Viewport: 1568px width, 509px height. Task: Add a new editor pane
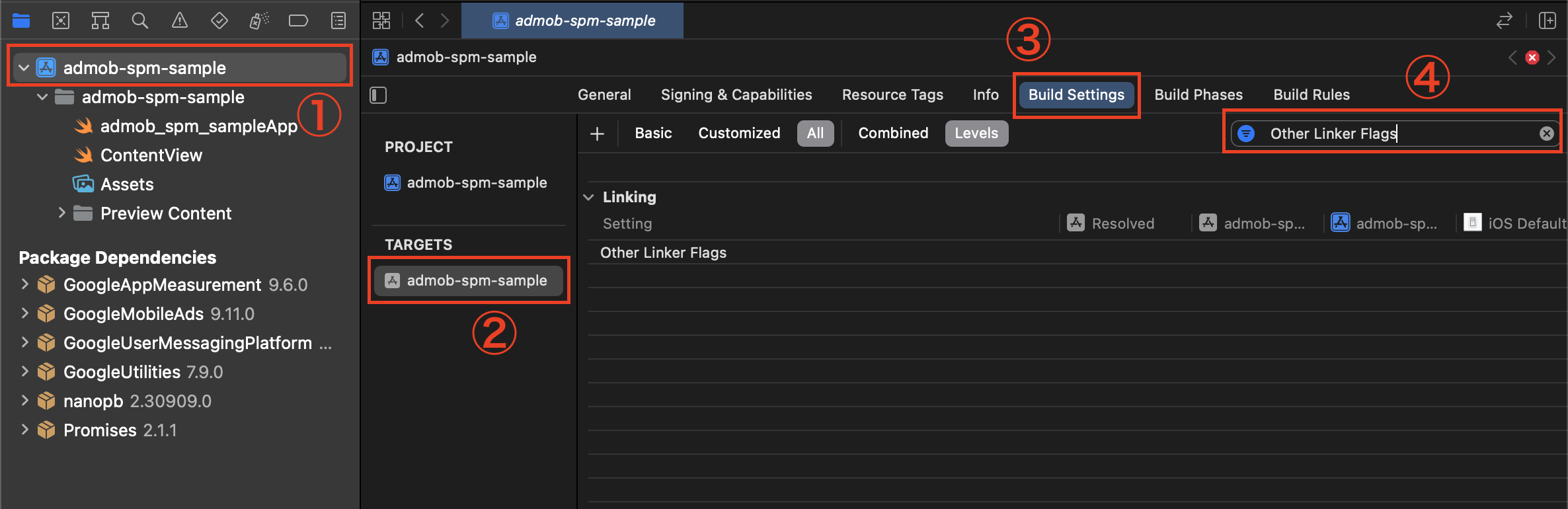[1548, 20]
